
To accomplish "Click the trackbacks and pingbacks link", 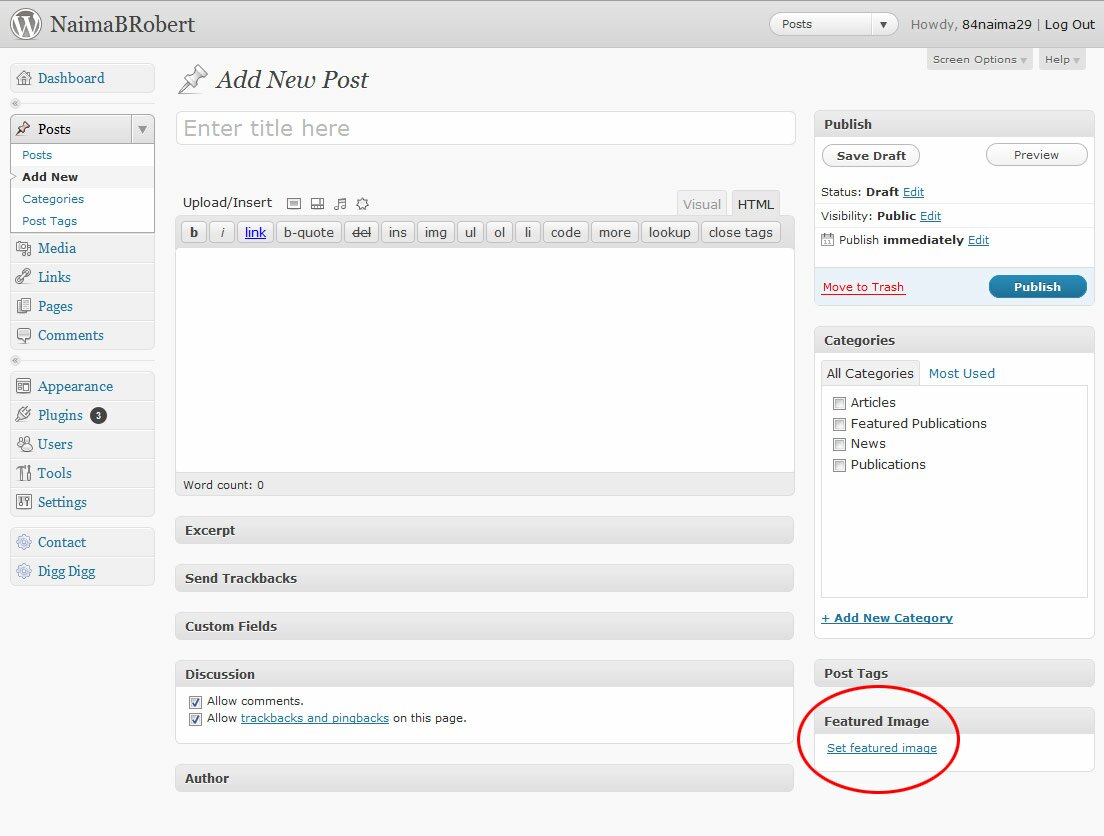I will click(315, 718).
